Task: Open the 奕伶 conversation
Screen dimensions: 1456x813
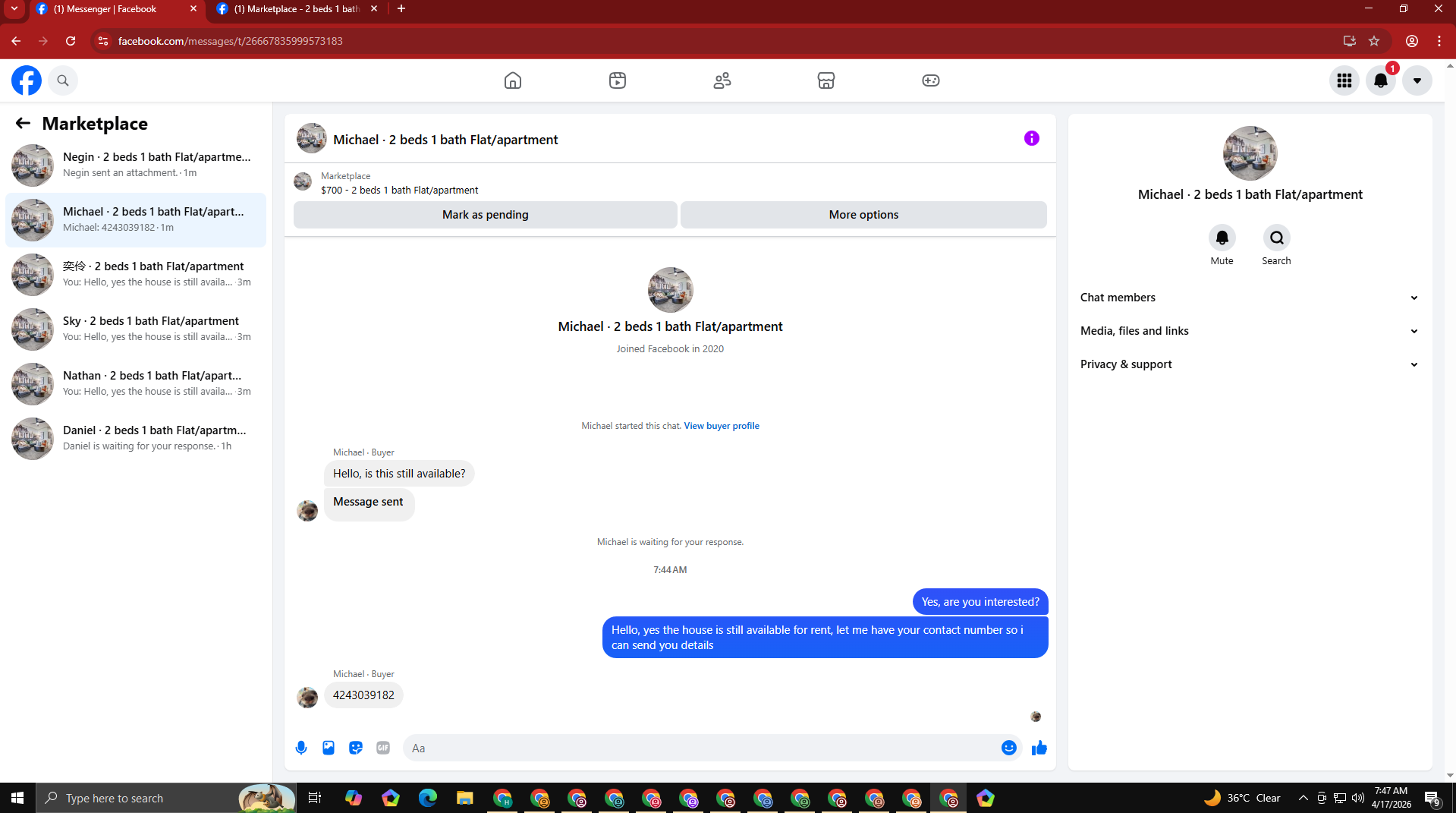Action: pos(136,275)
